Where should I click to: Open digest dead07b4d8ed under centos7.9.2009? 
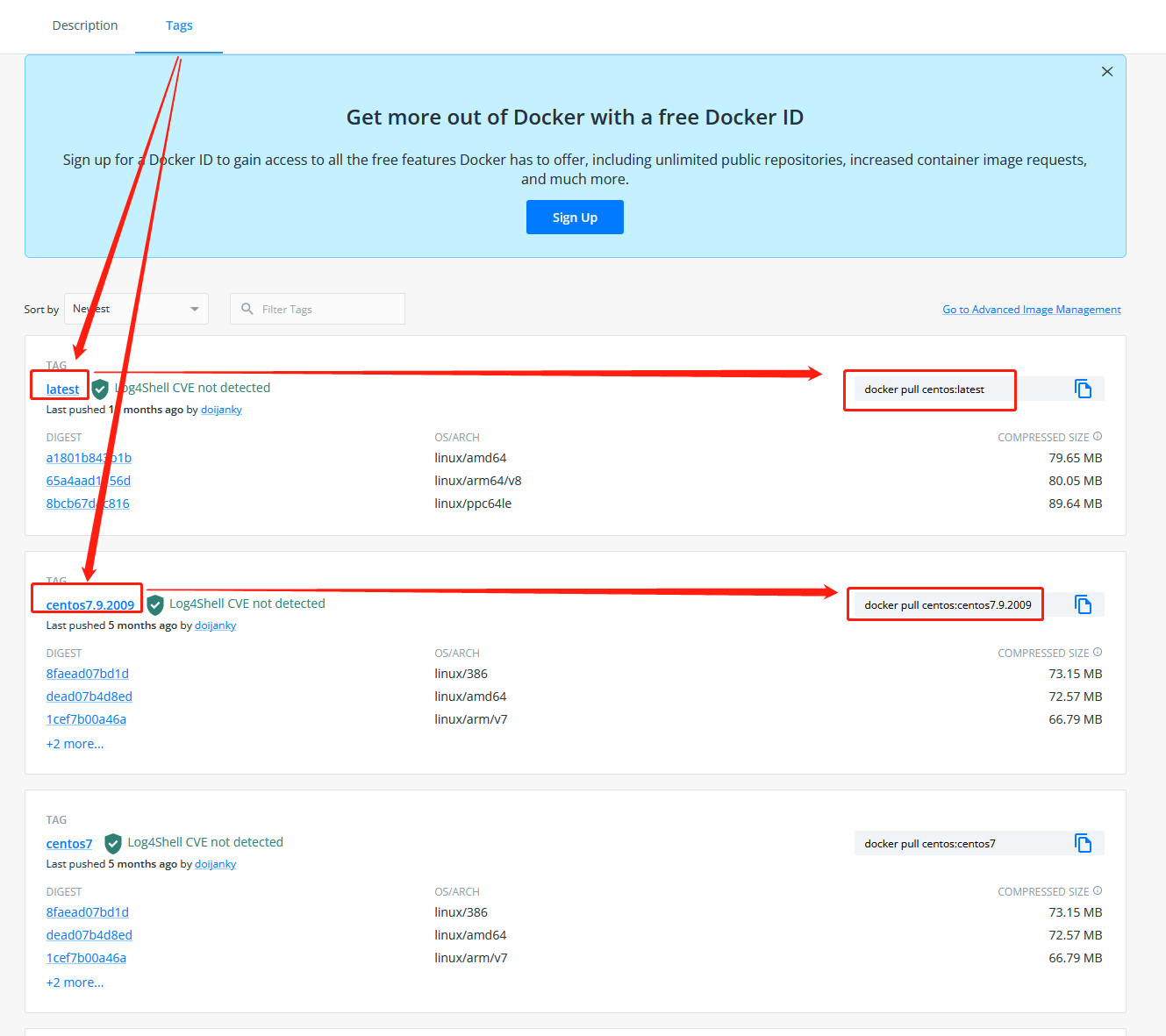coord(89,697)
